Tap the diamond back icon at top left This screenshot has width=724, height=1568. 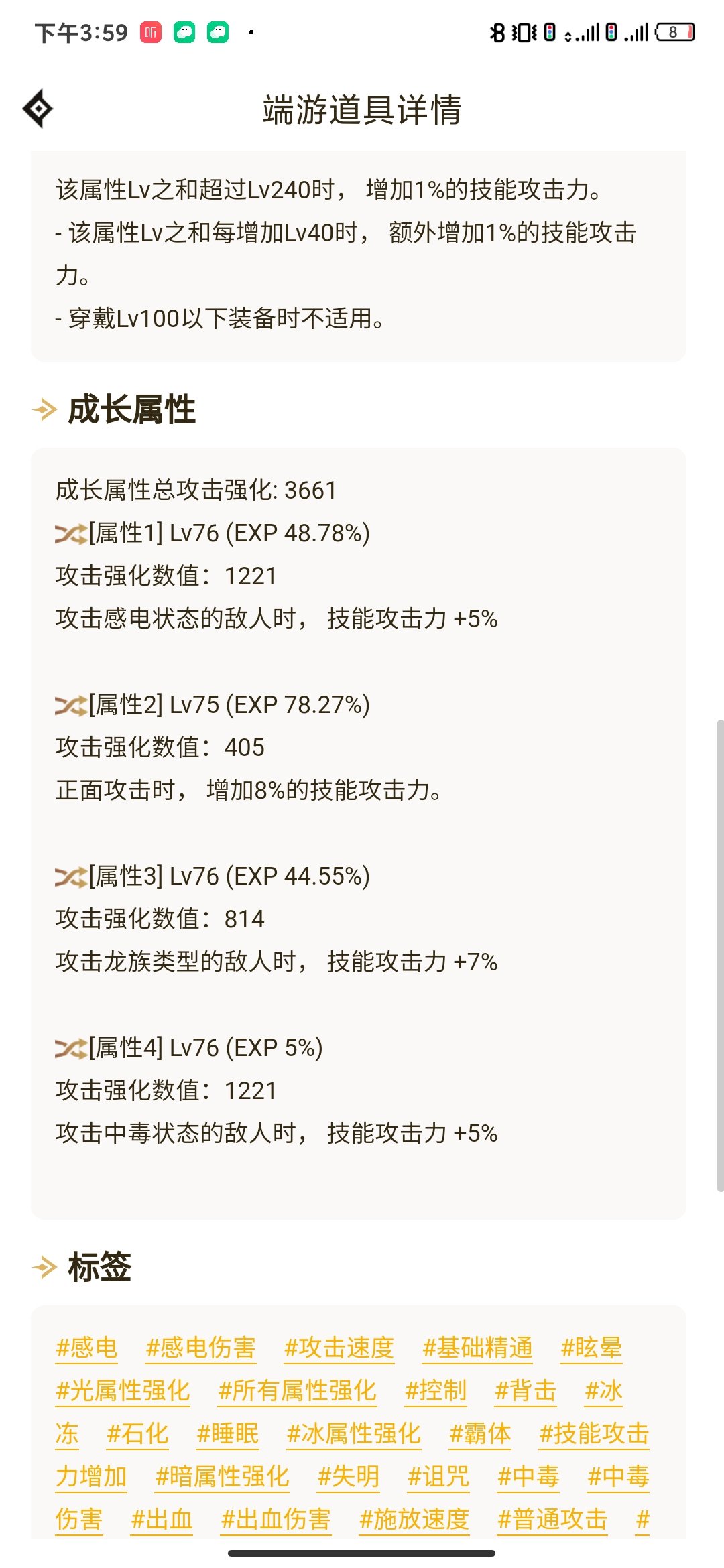point(38,109)
